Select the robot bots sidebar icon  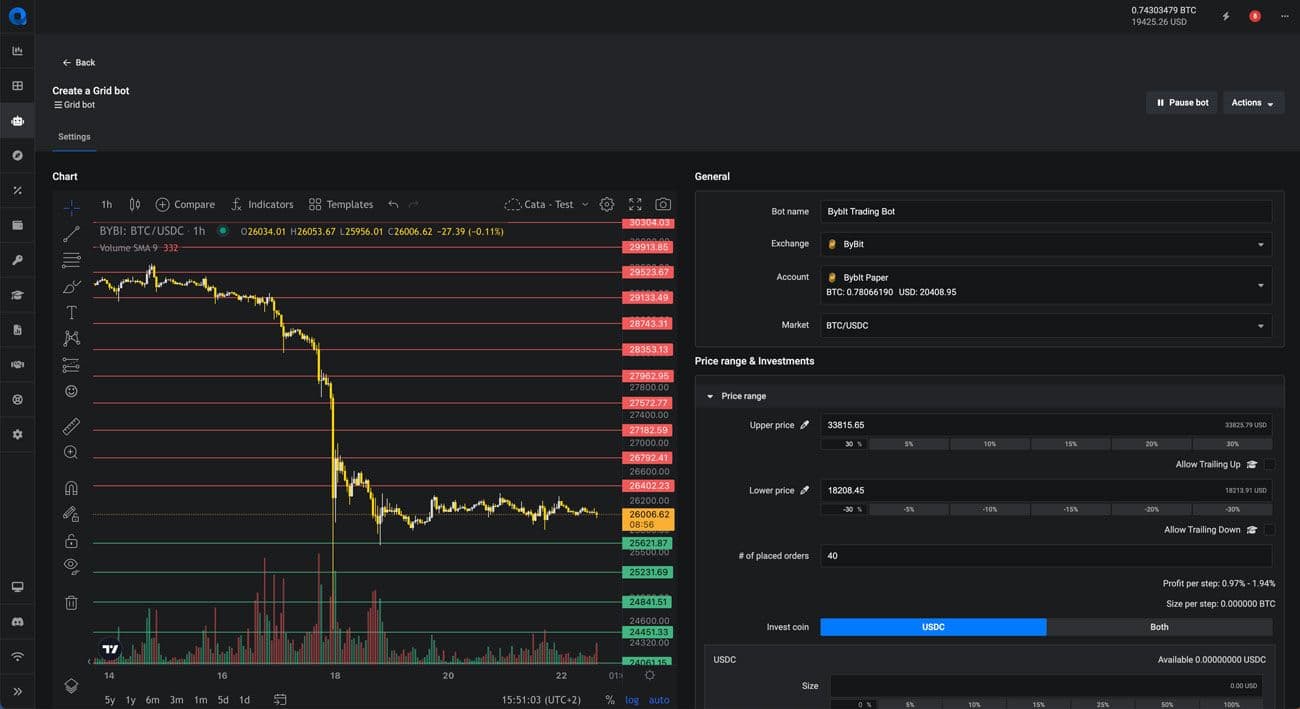coord(17,121)
